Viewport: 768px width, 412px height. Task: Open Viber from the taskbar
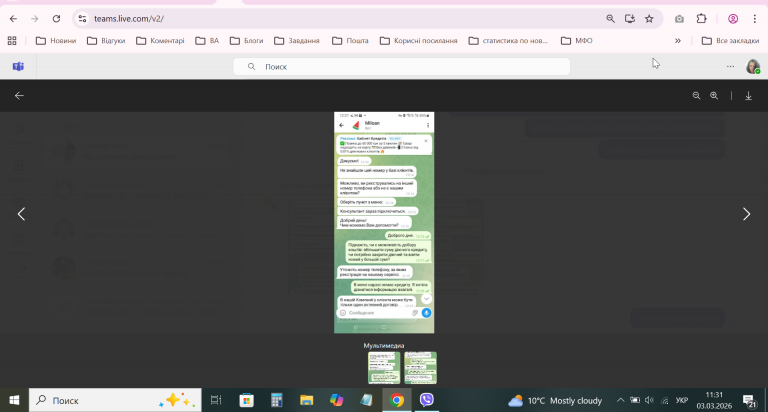(x=427, y=400)
